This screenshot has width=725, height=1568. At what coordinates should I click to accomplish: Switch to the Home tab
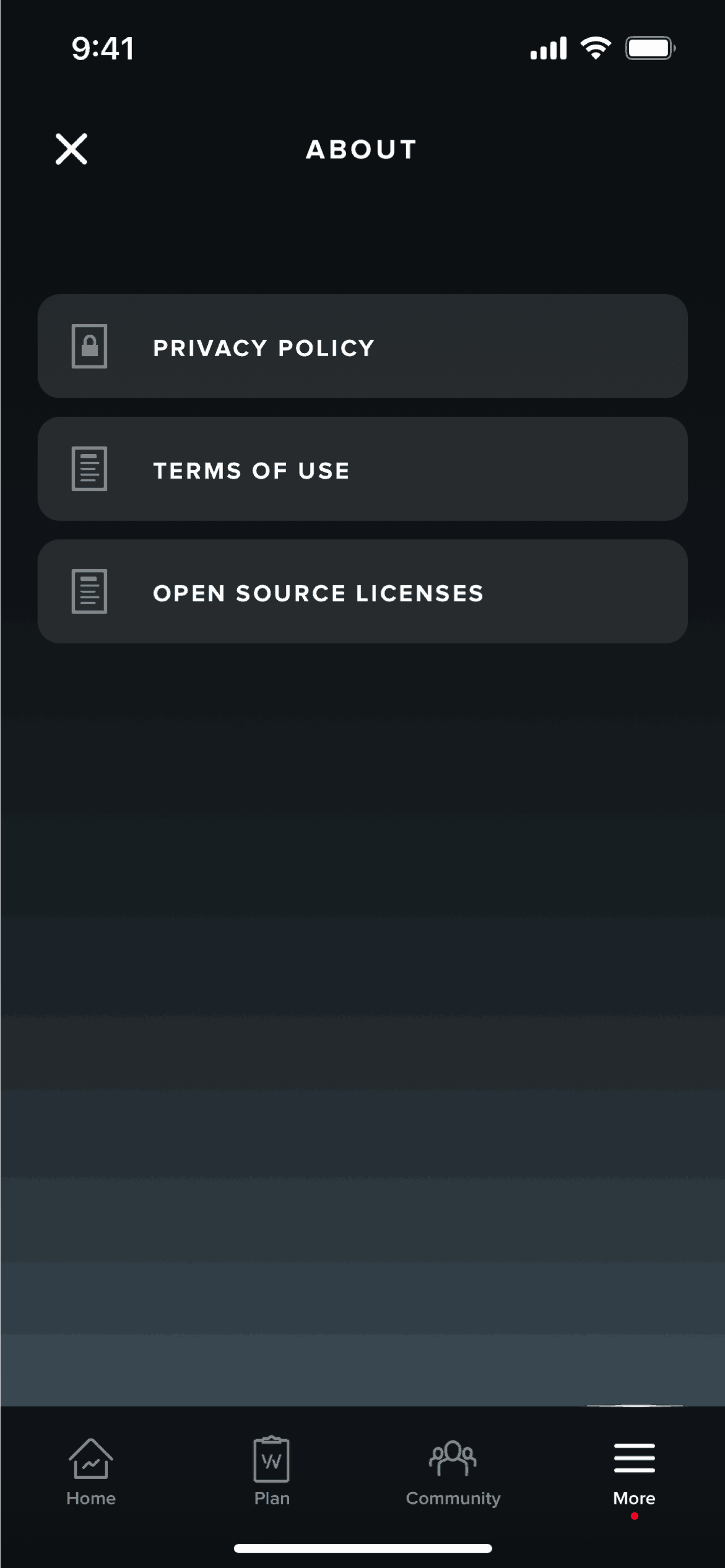[x=90, y=1480]
